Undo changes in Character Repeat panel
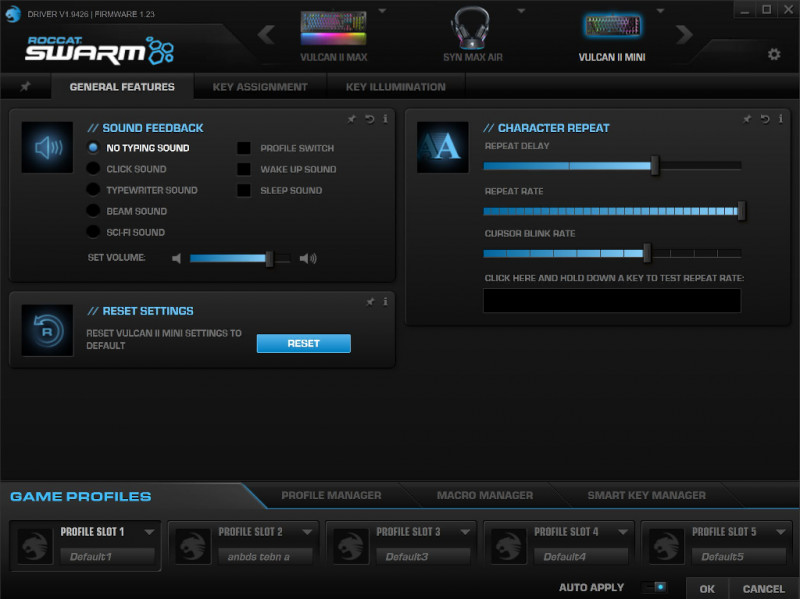Screen dimensions: 800x599 tap(765, 119)
